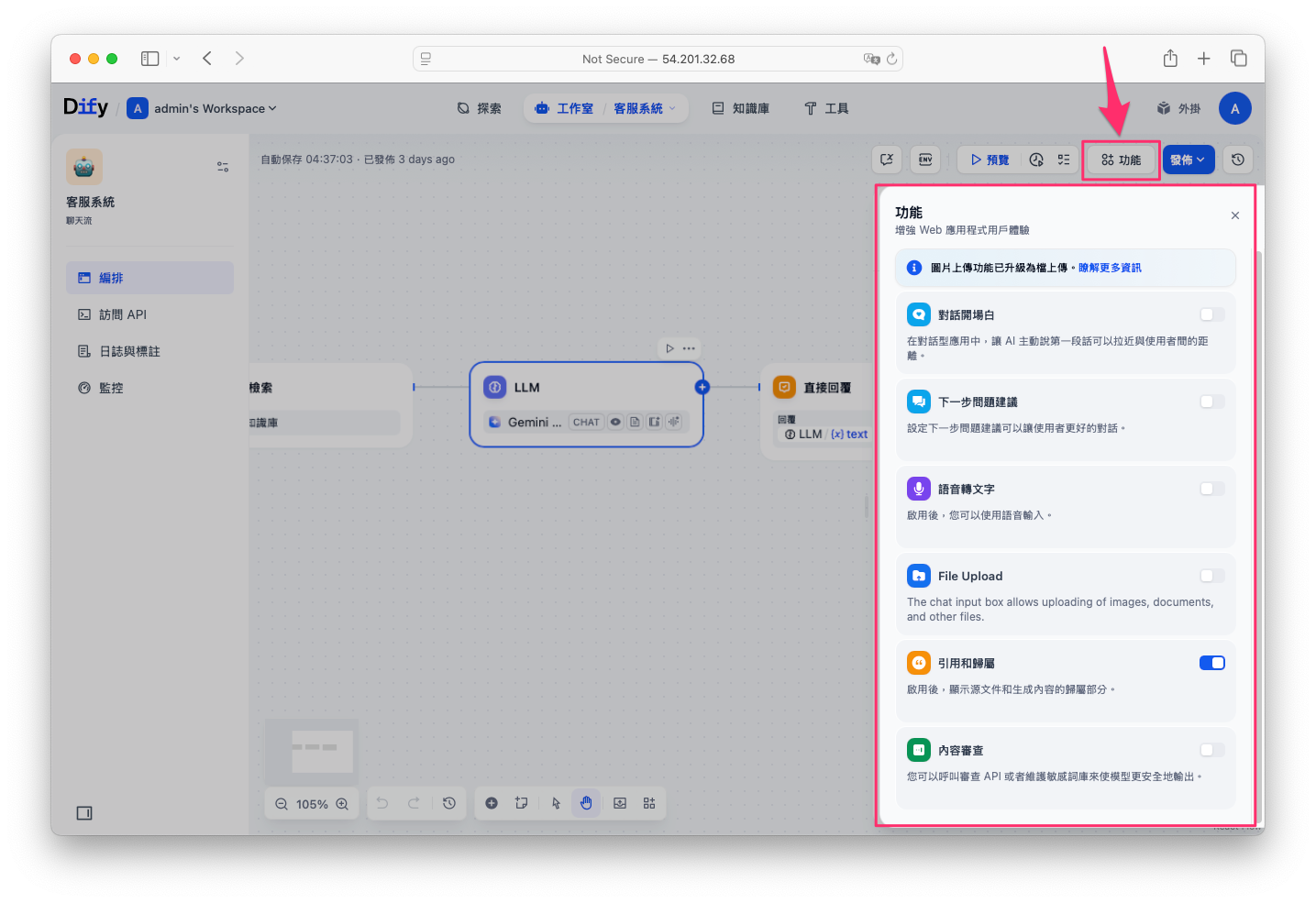Turn on File Upload toggle
Image resolution: width=1316 pixels, height=903 pixels.
point(1211,576)
